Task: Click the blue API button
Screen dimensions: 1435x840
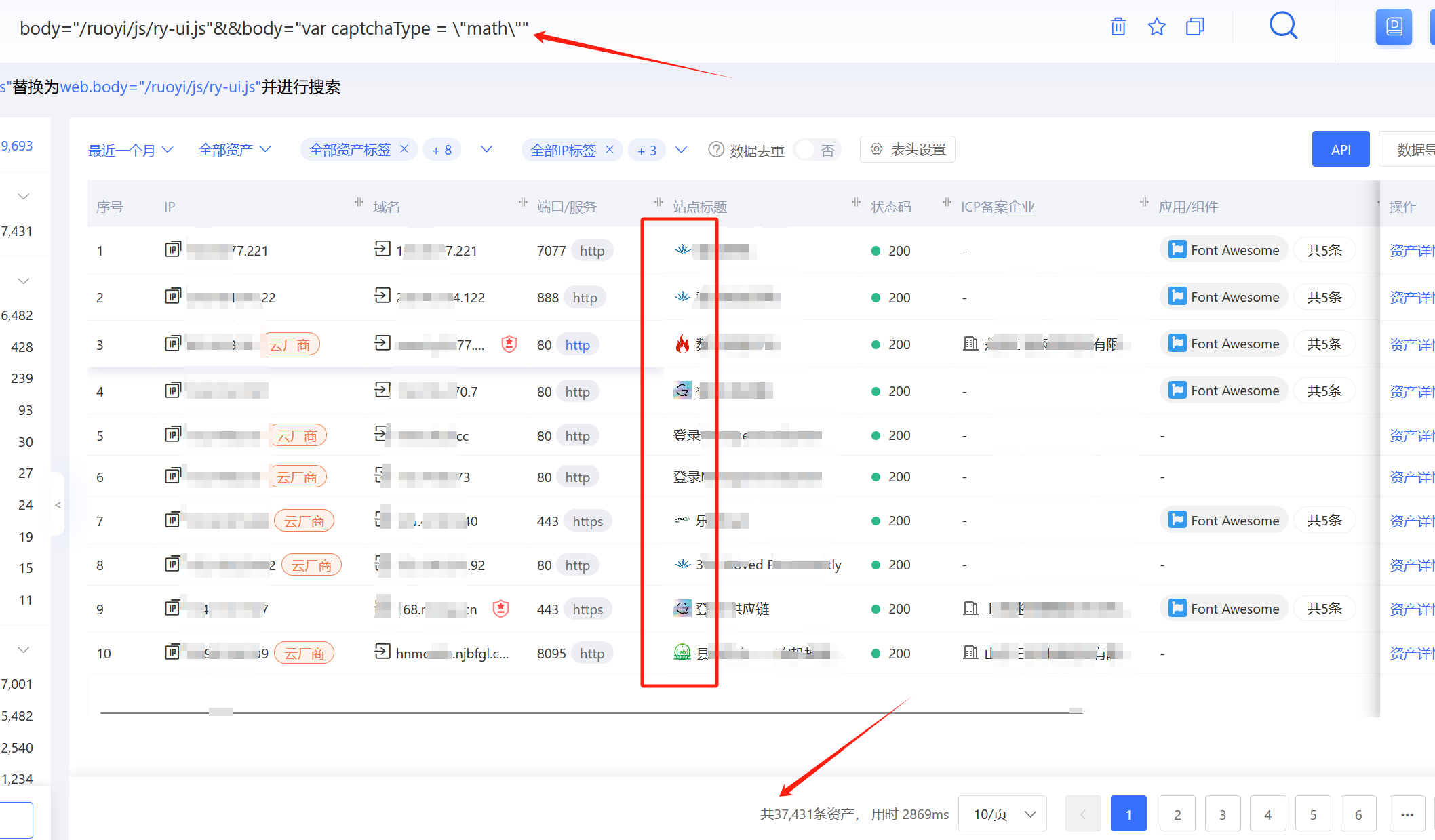Action: [1340, 150]
